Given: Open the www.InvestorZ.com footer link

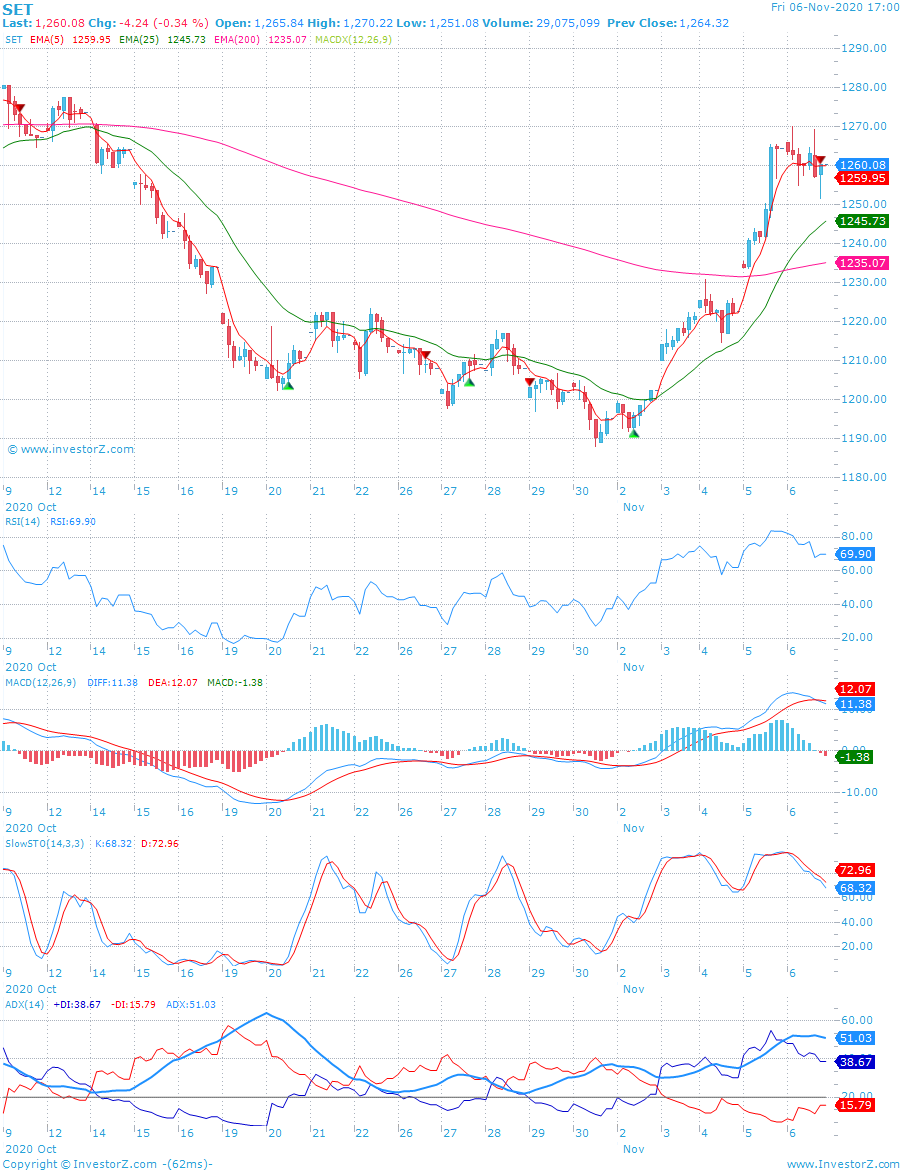Looking at the screenshot, I should 841,1164.
